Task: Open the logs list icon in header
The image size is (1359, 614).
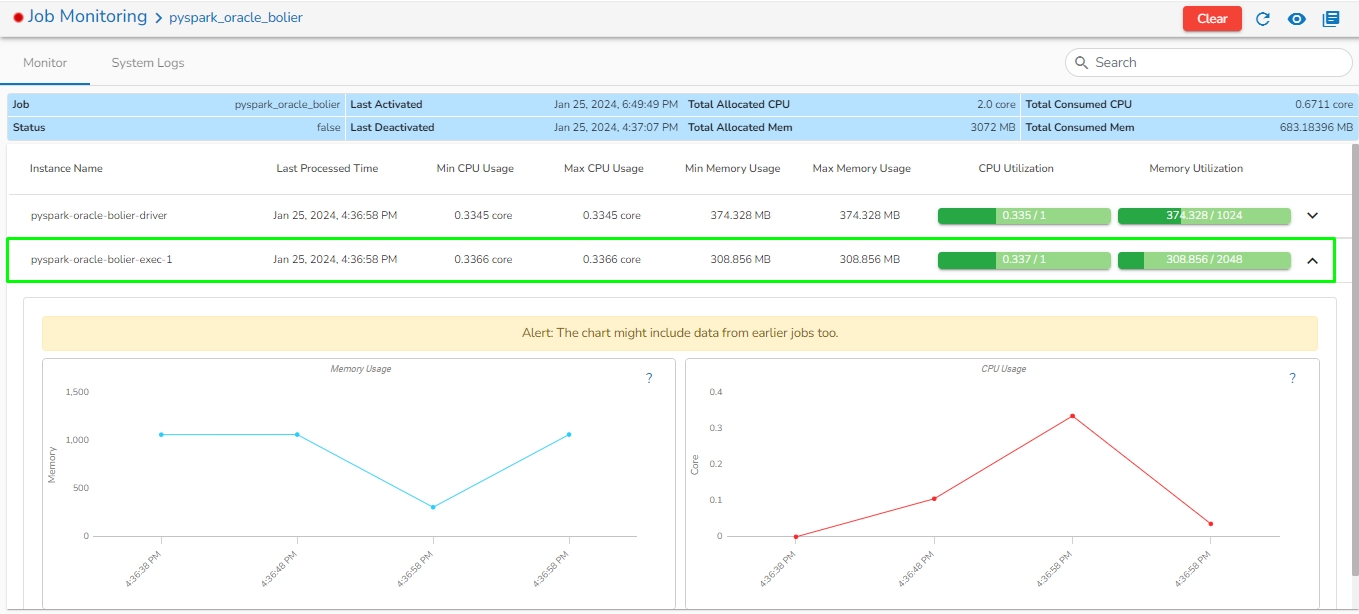Action: (1331, 19)
